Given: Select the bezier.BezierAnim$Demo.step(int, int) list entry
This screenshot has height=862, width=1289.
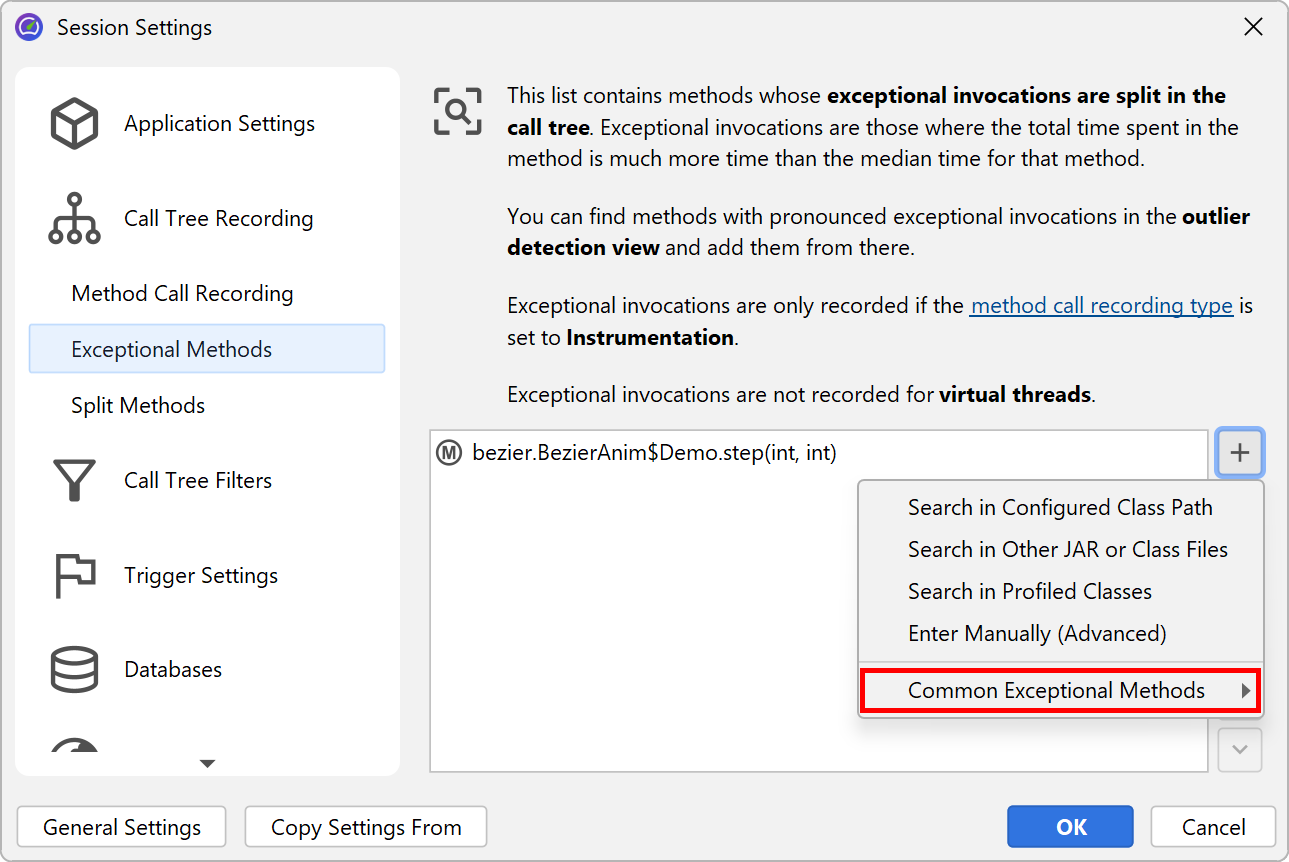Looking at the screenshot, I should point(654,453).
